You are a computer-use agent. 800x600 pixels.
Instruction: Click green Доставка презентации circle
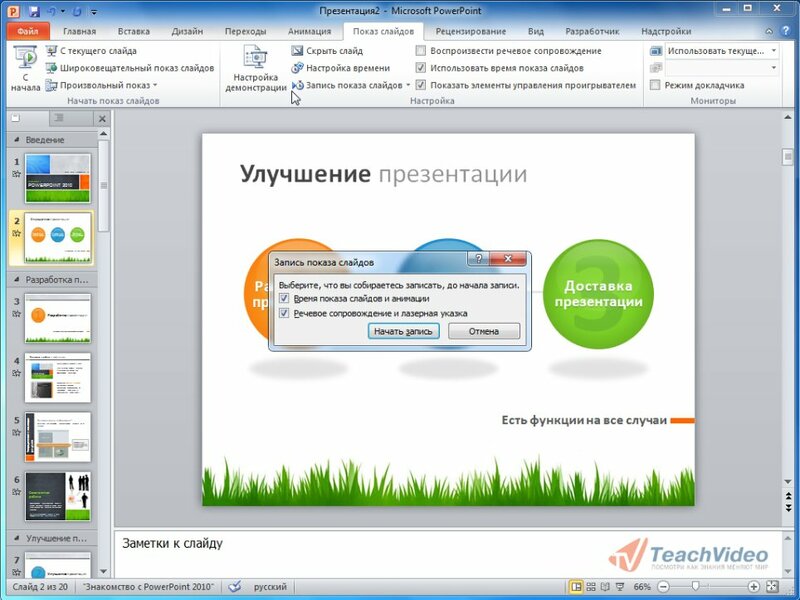pos(598,294)
